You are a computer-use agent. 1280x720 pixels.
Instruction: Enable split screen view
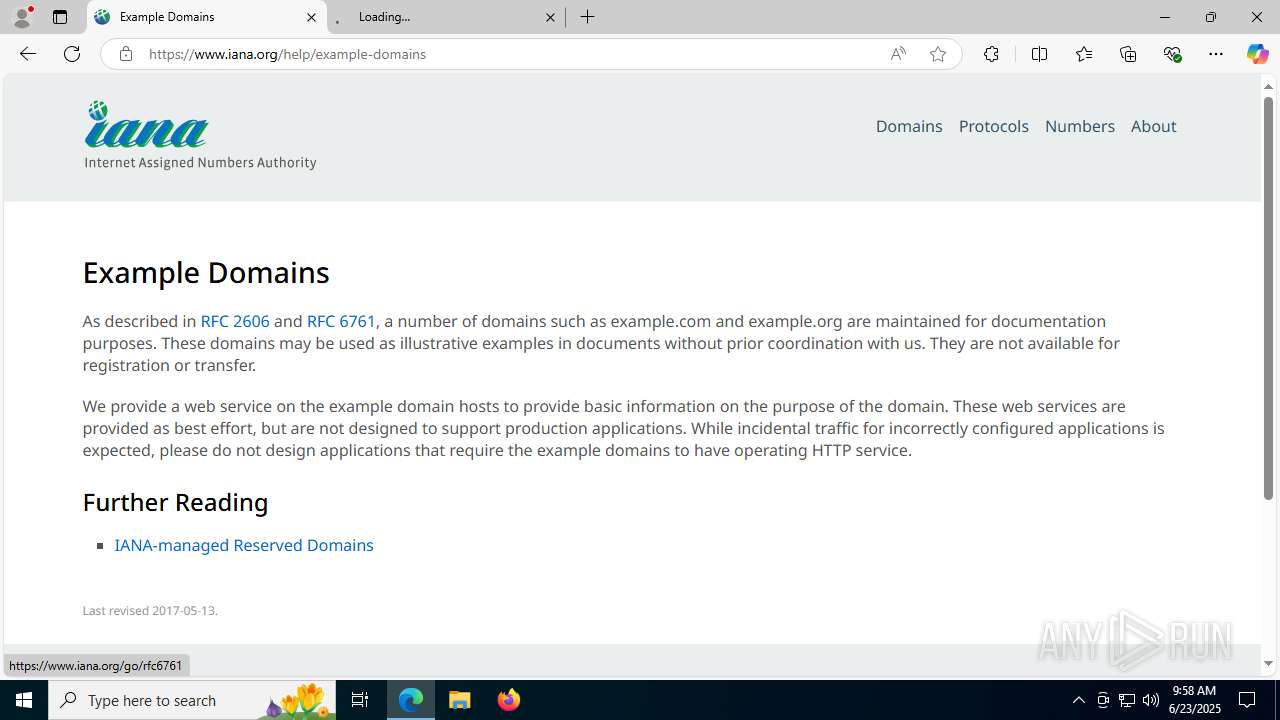tap(1039, 54)
